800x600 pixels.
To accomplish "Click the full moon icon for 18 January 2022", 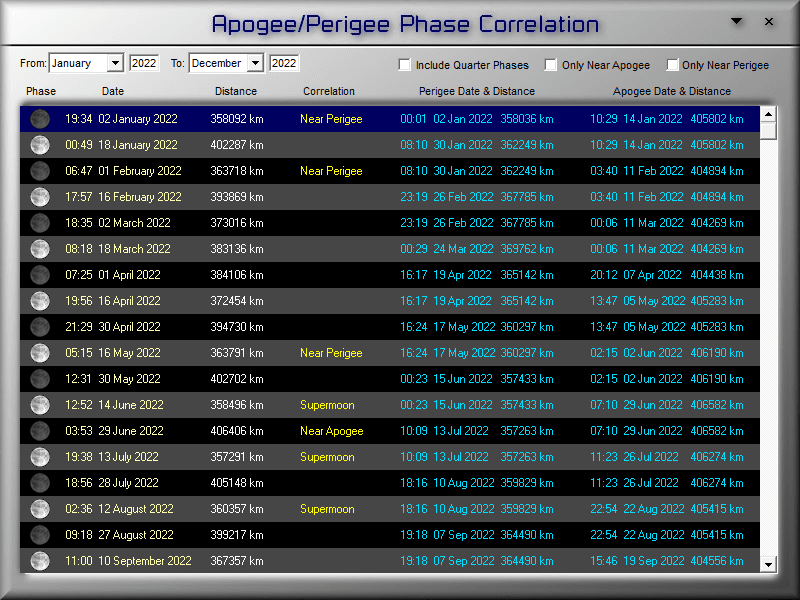I will (x=40, y=145).
